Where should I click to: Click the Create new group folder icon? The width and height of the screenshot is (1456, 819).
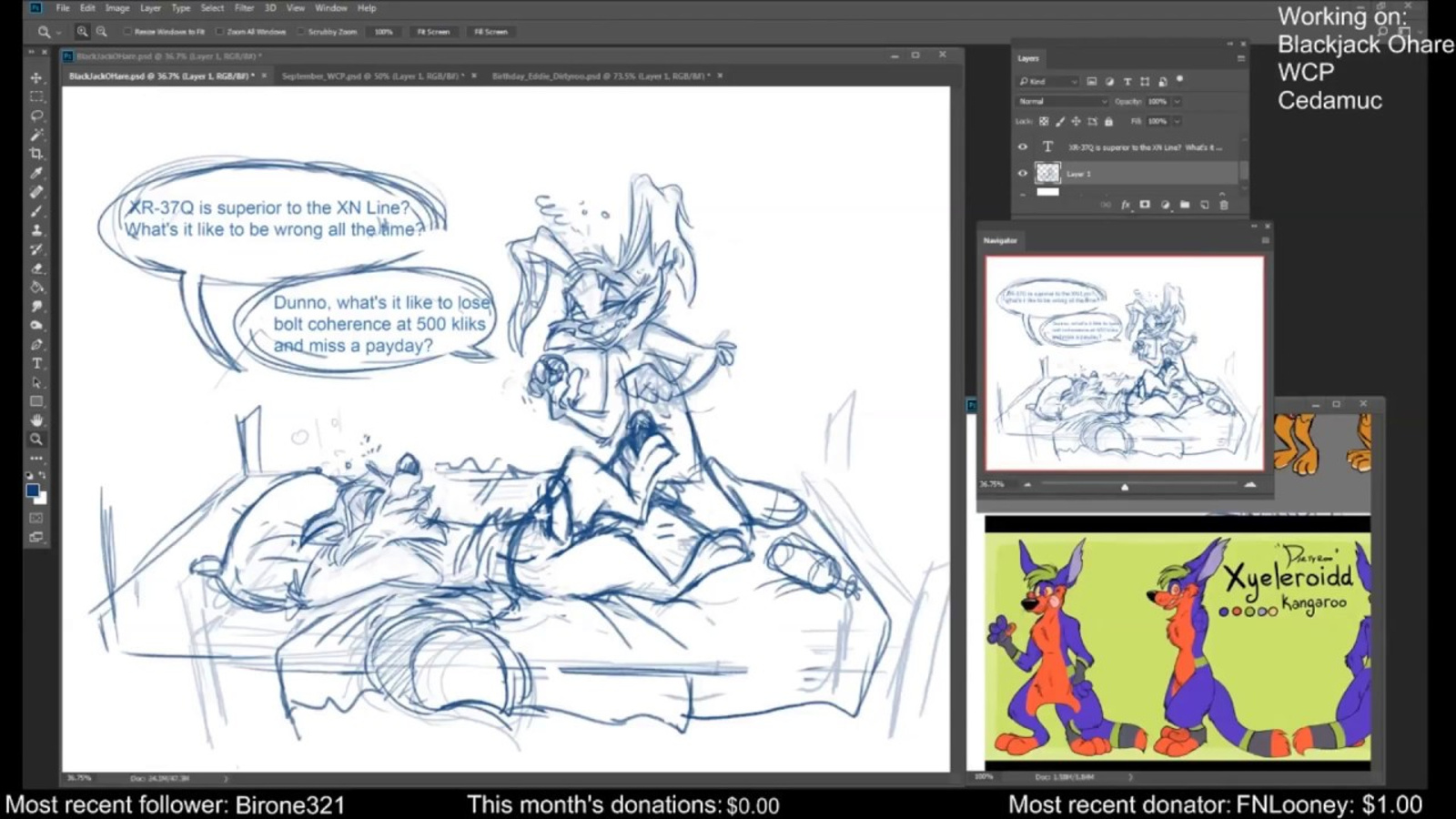point(1185,205)
